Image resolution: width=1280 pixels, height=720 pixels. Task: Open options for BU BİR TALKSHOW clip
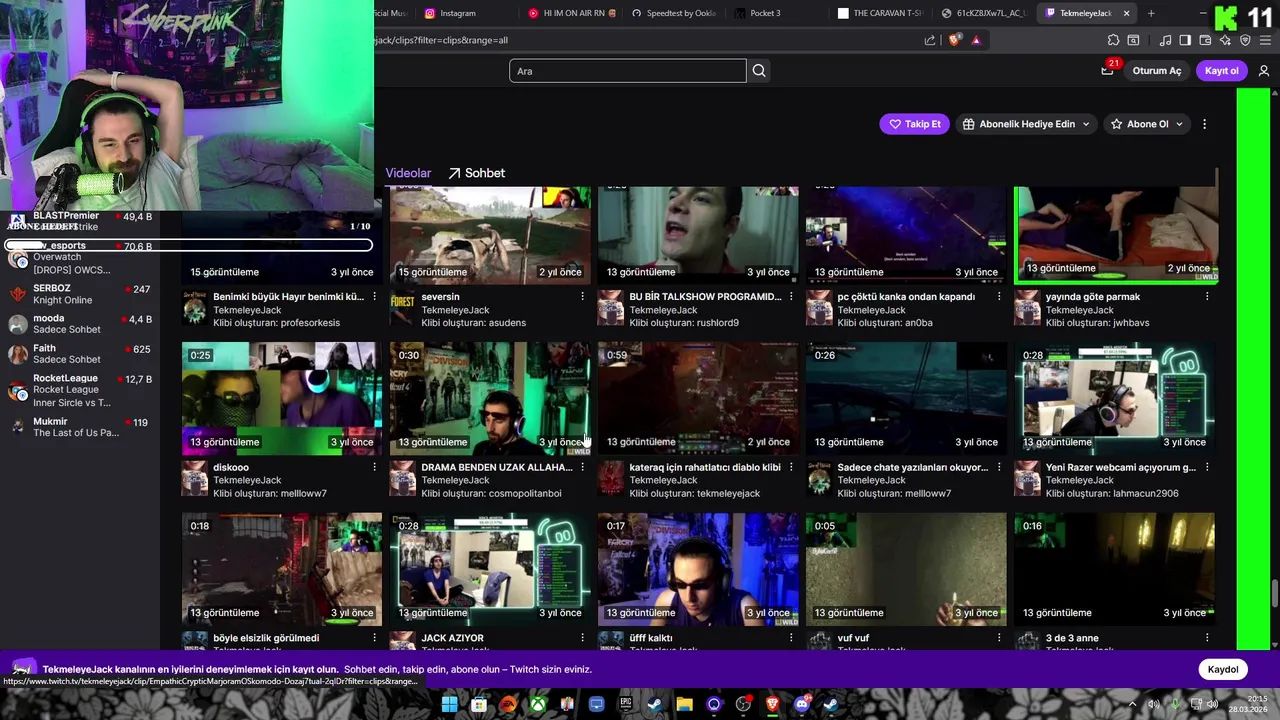point(791,297)
